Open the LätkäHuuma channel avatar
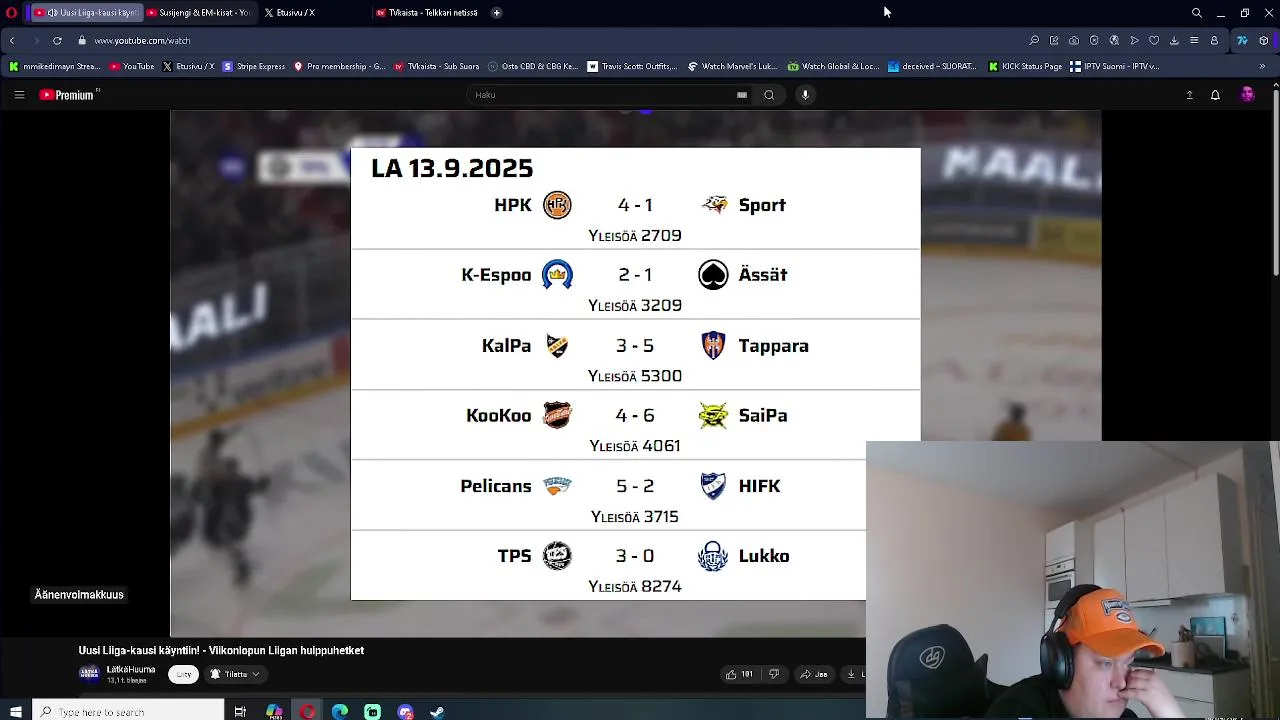The height and width of the screenshot is (720, 1280). (89, 674)
